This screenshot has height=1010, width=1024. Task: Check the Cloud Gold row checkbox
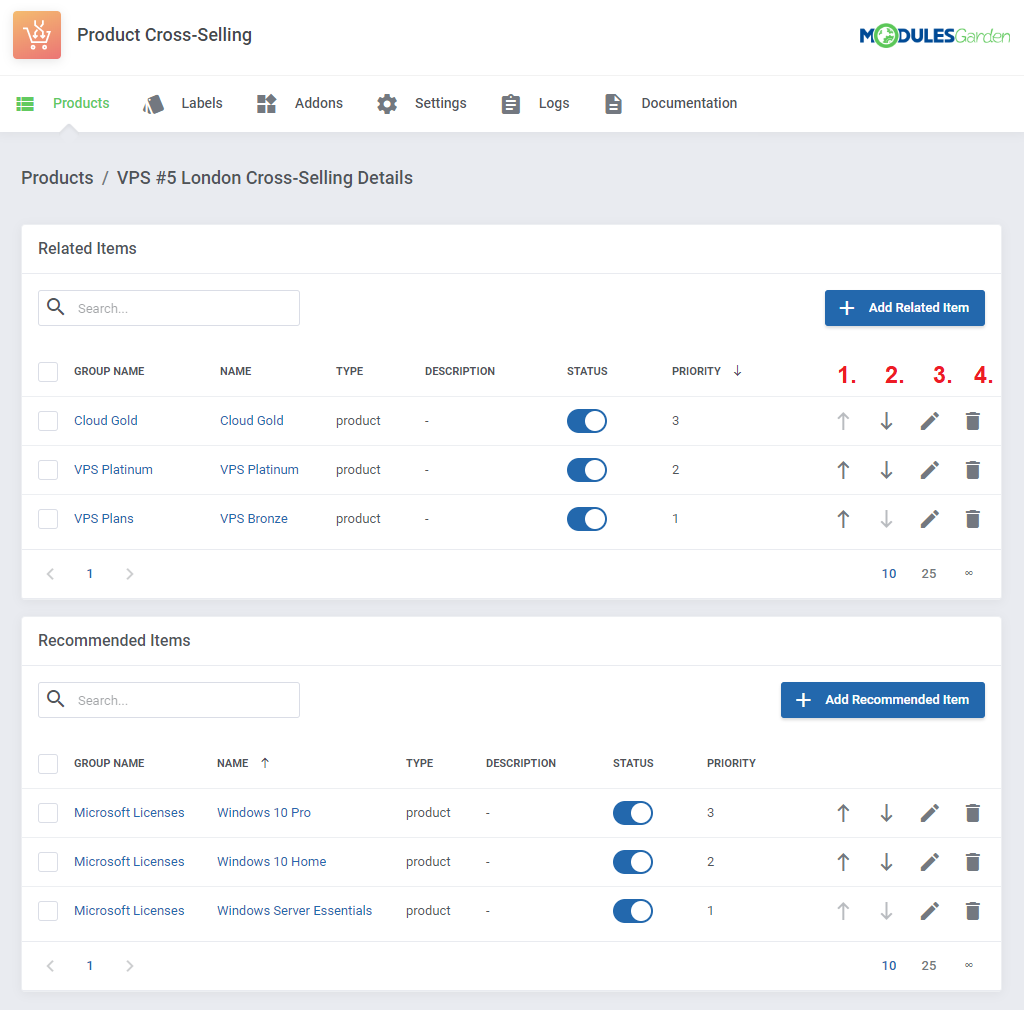(x=48, y=421)
